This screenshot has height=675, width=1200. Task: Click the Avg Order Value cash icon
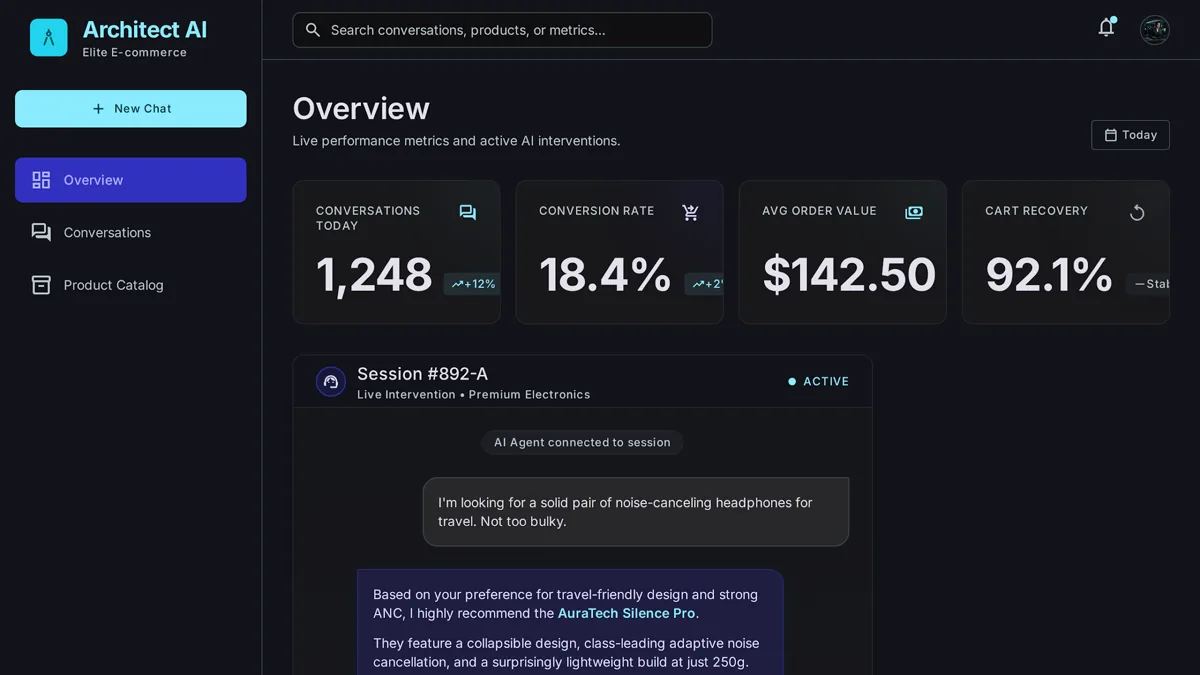click(x=914, y=212)
